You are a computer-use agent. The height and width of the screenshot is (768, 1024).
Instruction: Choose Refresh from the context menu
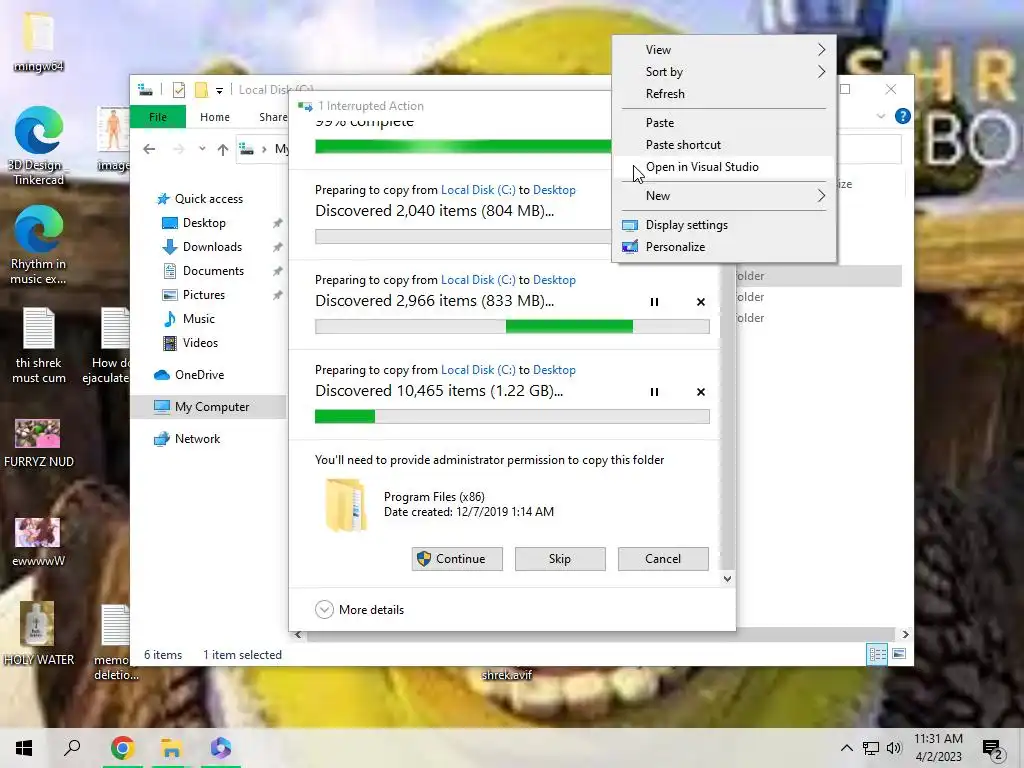(724, 93)
